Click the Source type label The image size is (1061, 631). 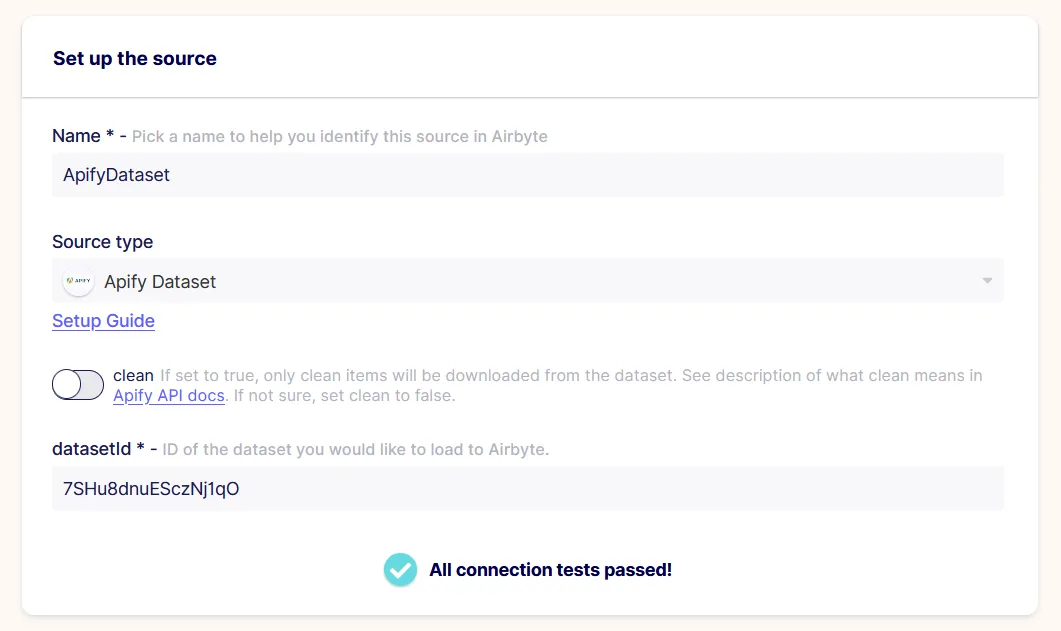[103, 241]
